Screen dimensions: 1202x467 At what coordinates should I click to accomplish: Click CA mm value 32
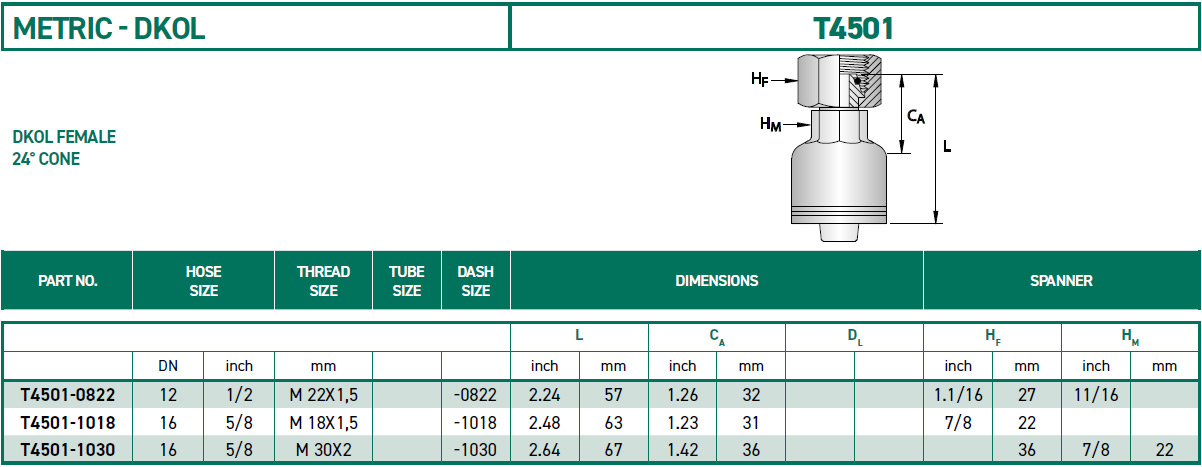click(x=751, y=395)
